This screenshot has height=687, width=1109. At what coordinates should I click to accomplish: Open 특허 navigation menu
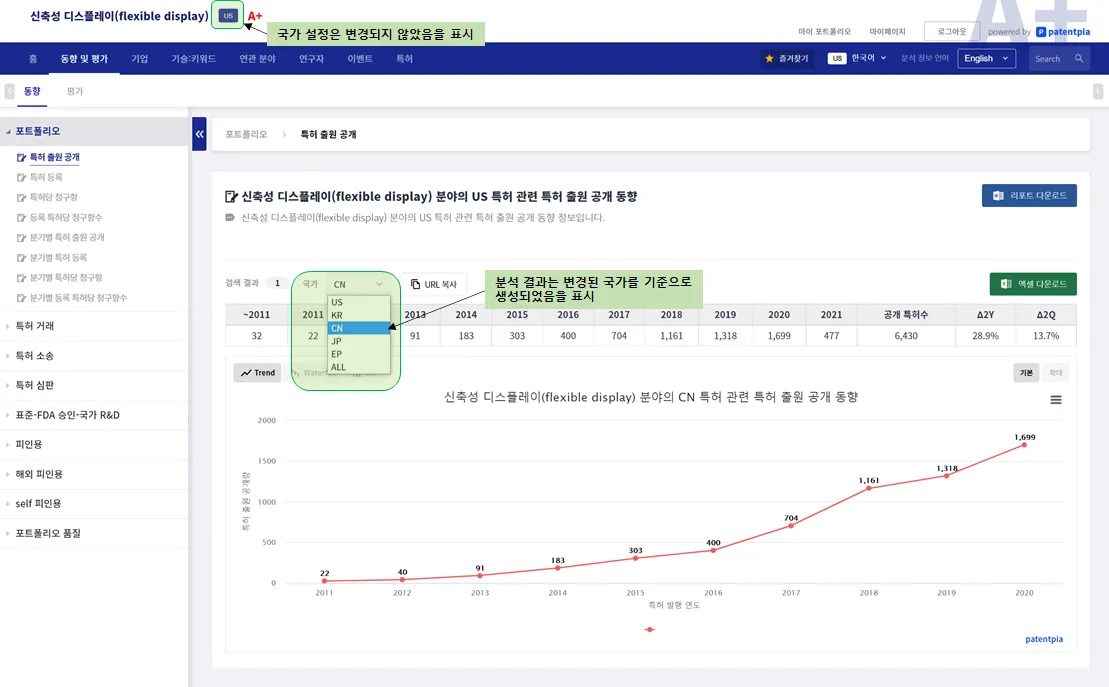tap(404, 59)
